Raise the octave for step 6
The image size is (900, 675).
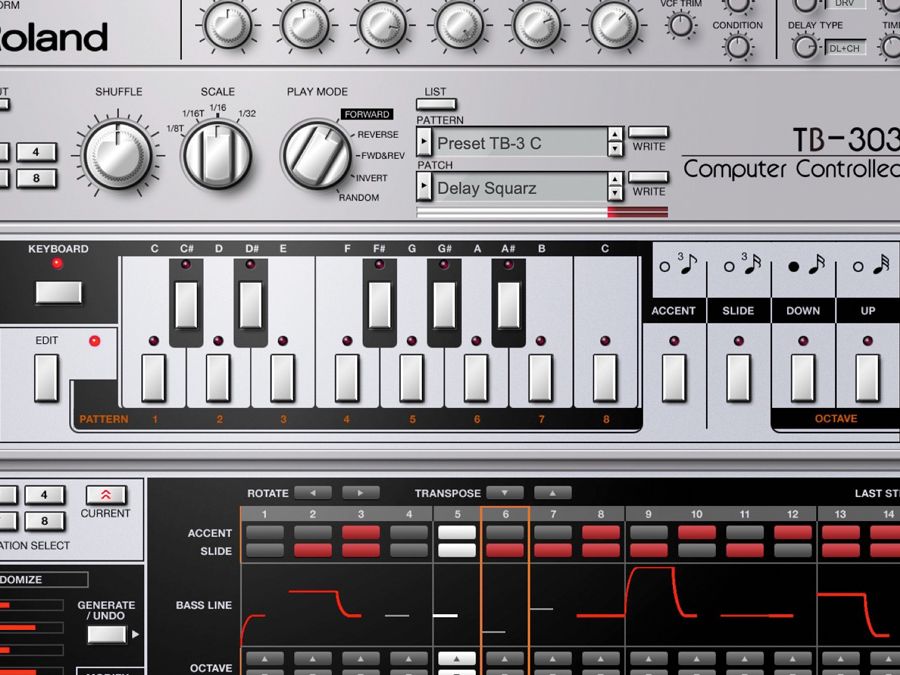505,658
